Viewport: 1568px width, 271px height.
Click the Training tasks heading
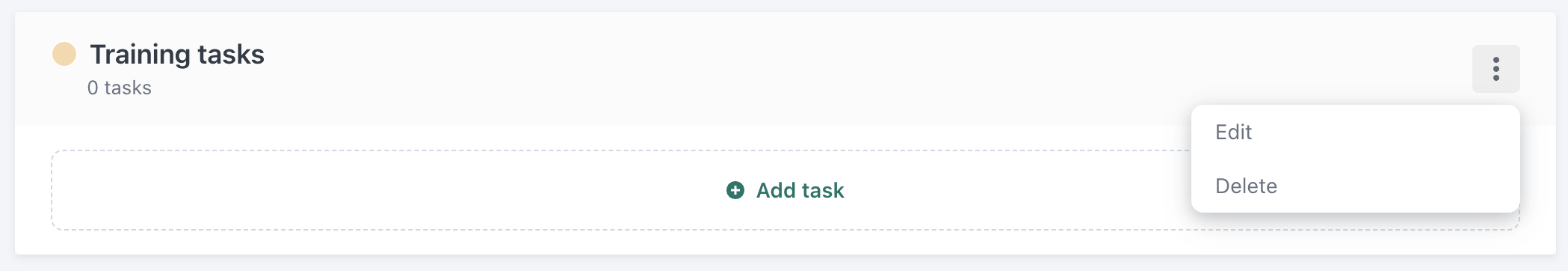tap(177, 55)
